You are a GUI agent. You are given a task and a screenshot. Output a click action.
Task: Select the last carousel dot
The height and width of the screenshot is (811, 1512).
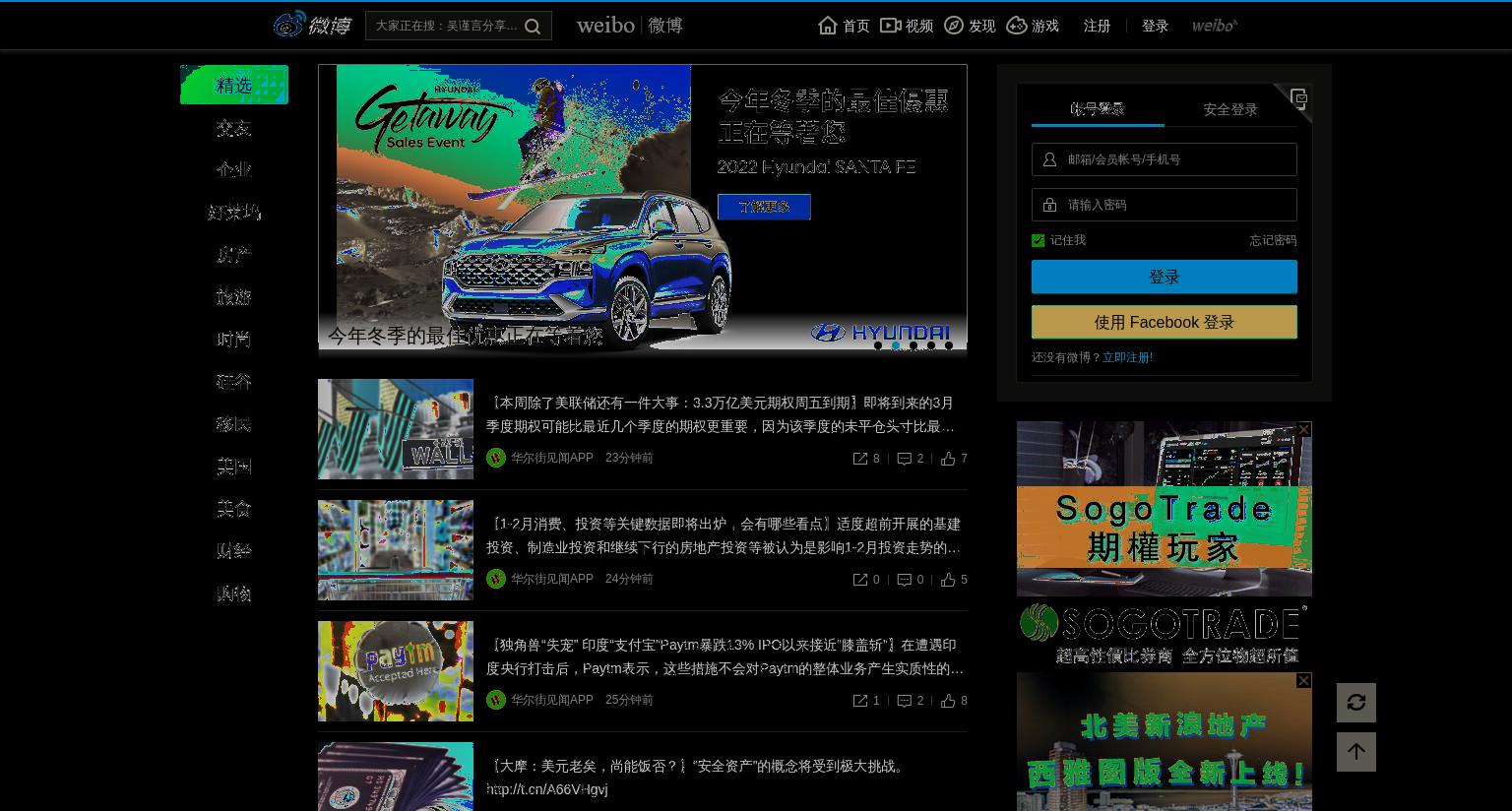click(x=949, y=345)
